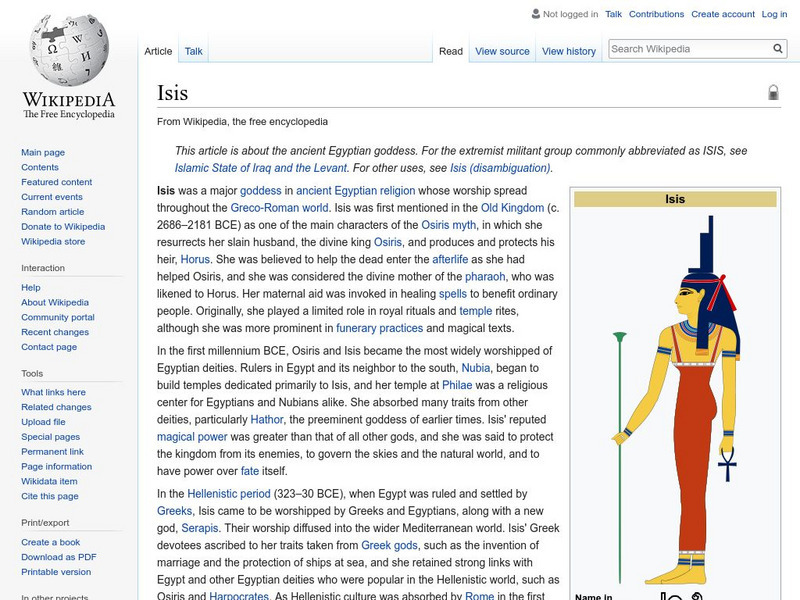Go to Main page

43,152
